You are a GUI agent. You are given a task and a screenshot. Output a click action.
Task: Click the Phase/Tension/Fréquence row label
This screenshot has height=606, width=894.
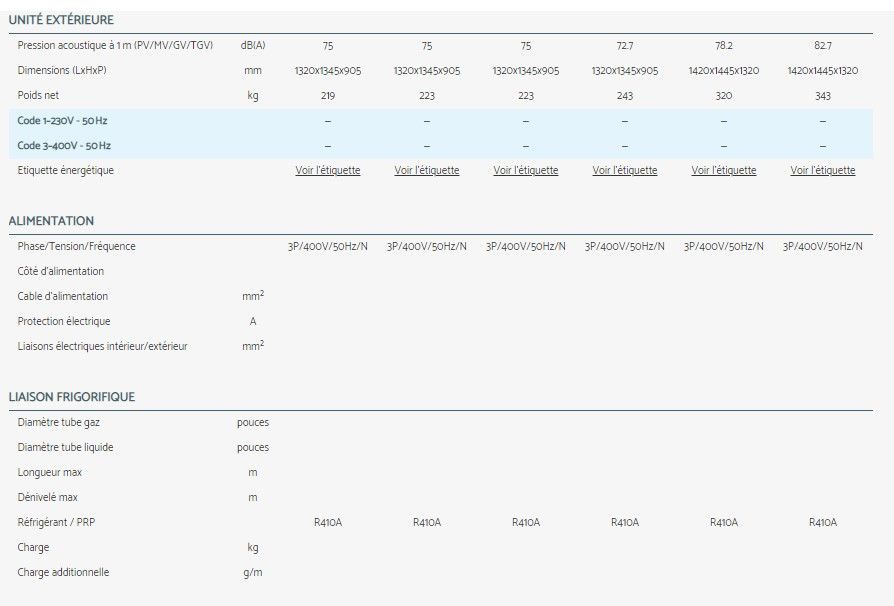76,246
